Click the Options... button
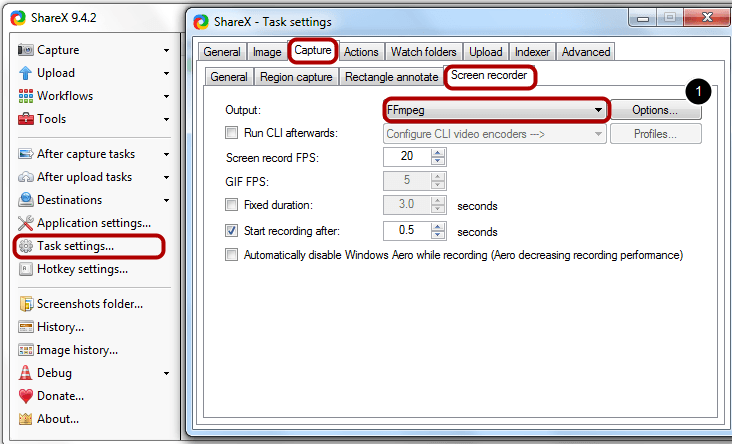 (x=653, y=110)
